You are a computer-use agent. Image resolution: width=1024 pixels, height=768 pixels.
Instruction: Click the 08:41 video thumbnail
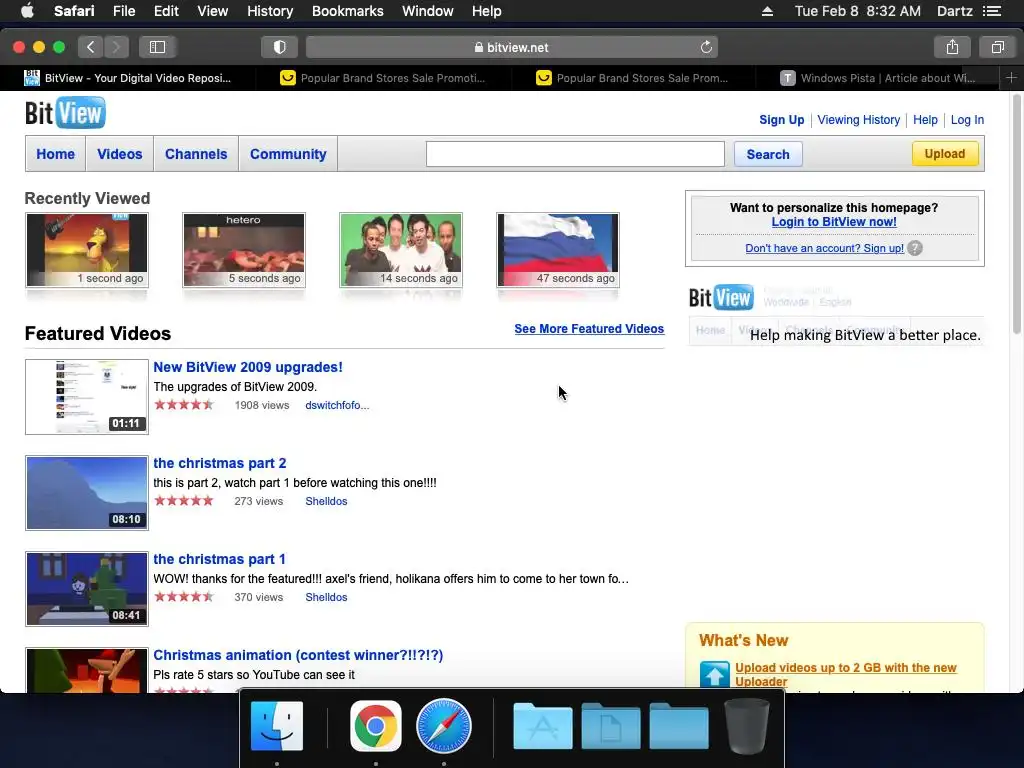point(87,588)
